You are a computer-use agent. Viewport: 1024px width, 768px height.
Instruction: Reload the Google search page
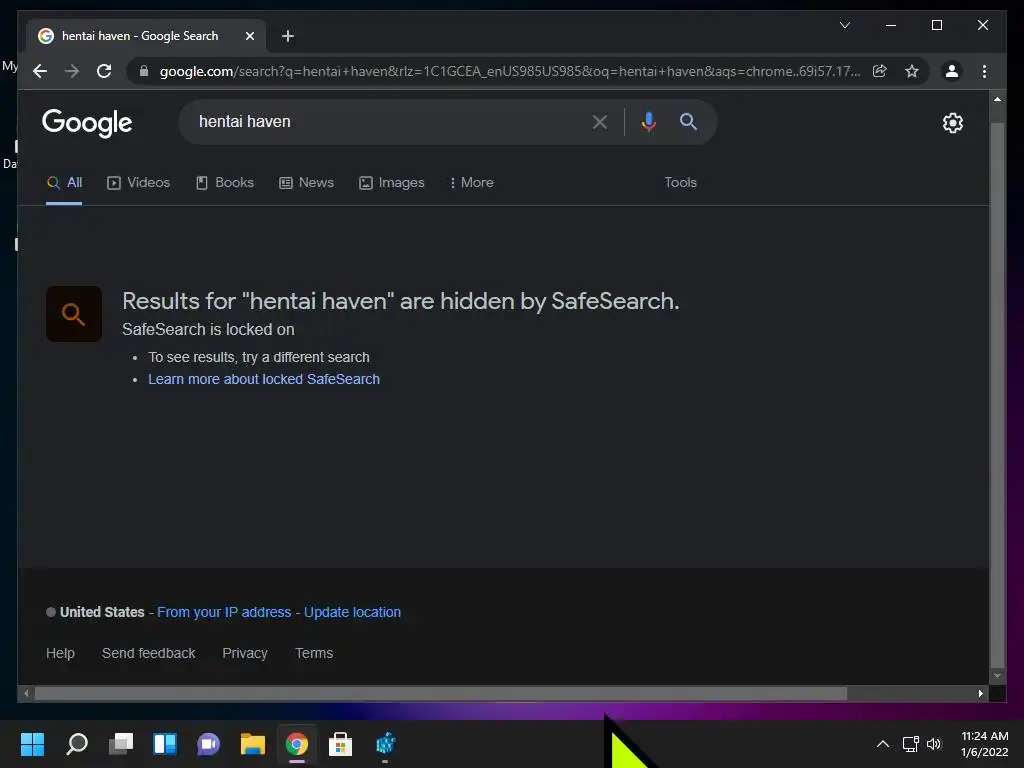point(104,71)
